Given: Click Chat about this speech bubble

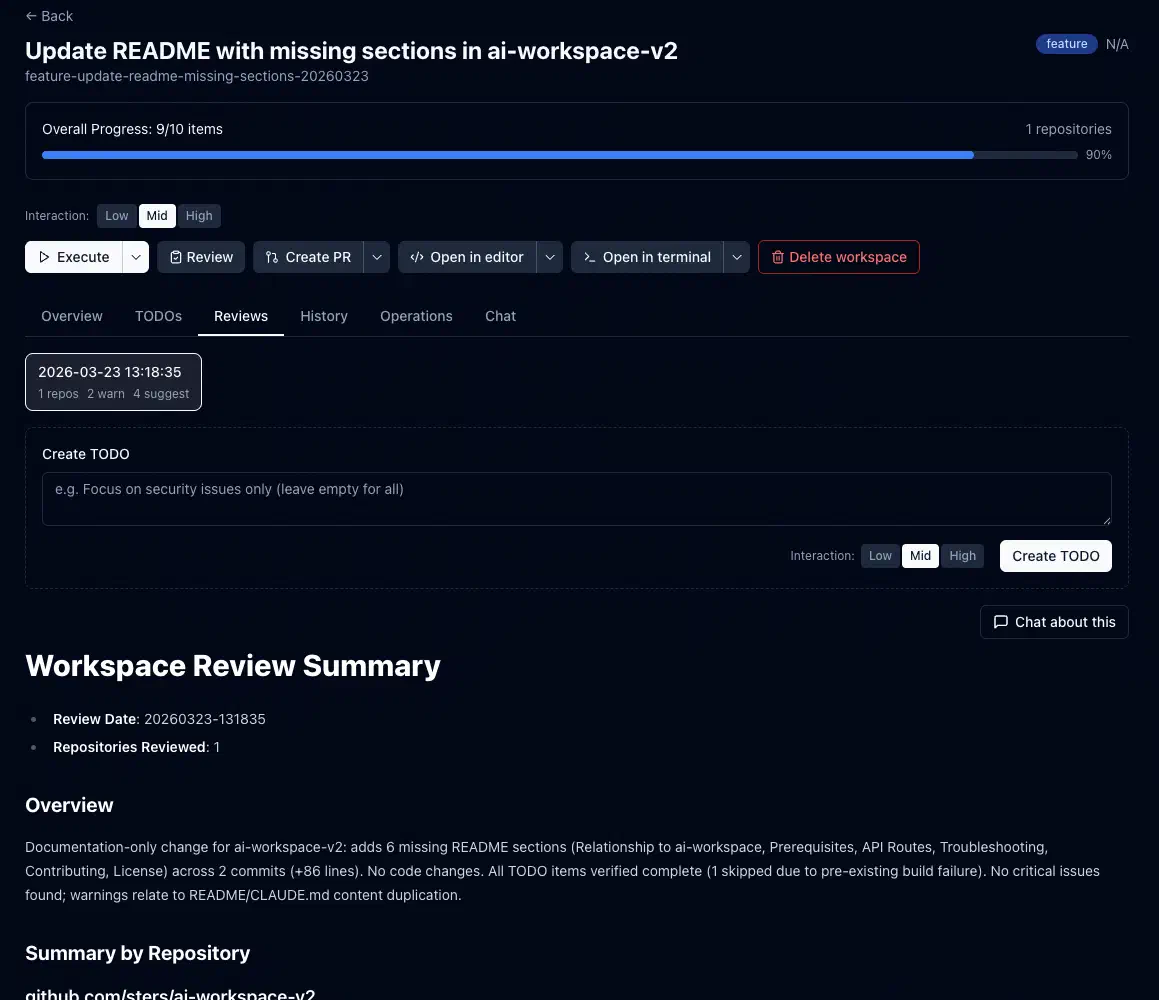Looking at the screenshot, I should [1000, 622].
